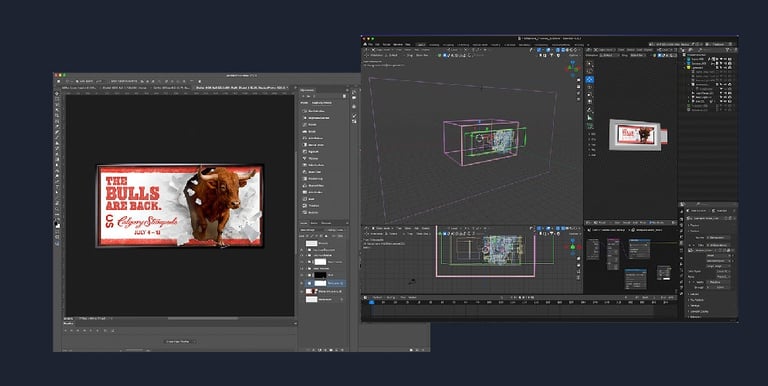Switch to the Layout workspace tab

pyautogui.click(x=421, y=44)
